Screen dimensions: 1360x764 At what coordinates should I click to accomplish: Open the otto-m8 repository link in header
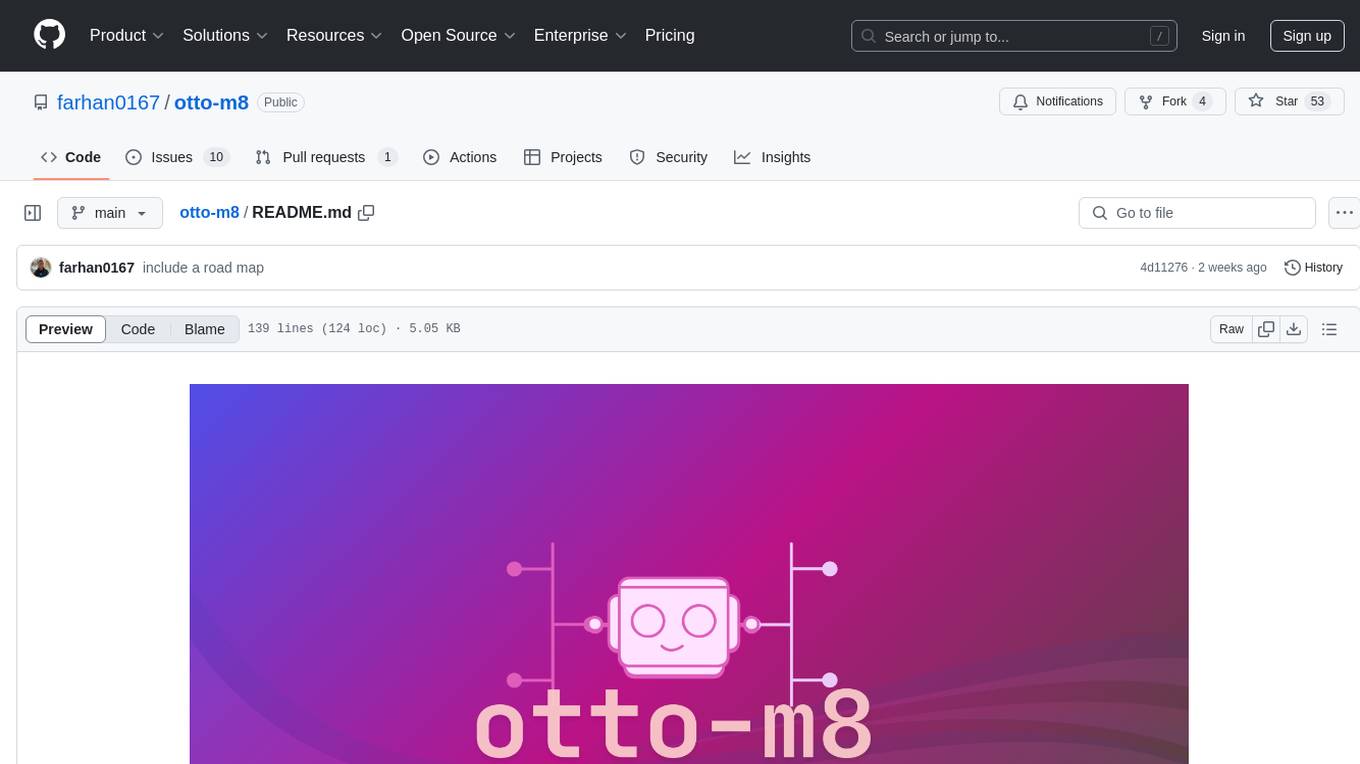211,102
